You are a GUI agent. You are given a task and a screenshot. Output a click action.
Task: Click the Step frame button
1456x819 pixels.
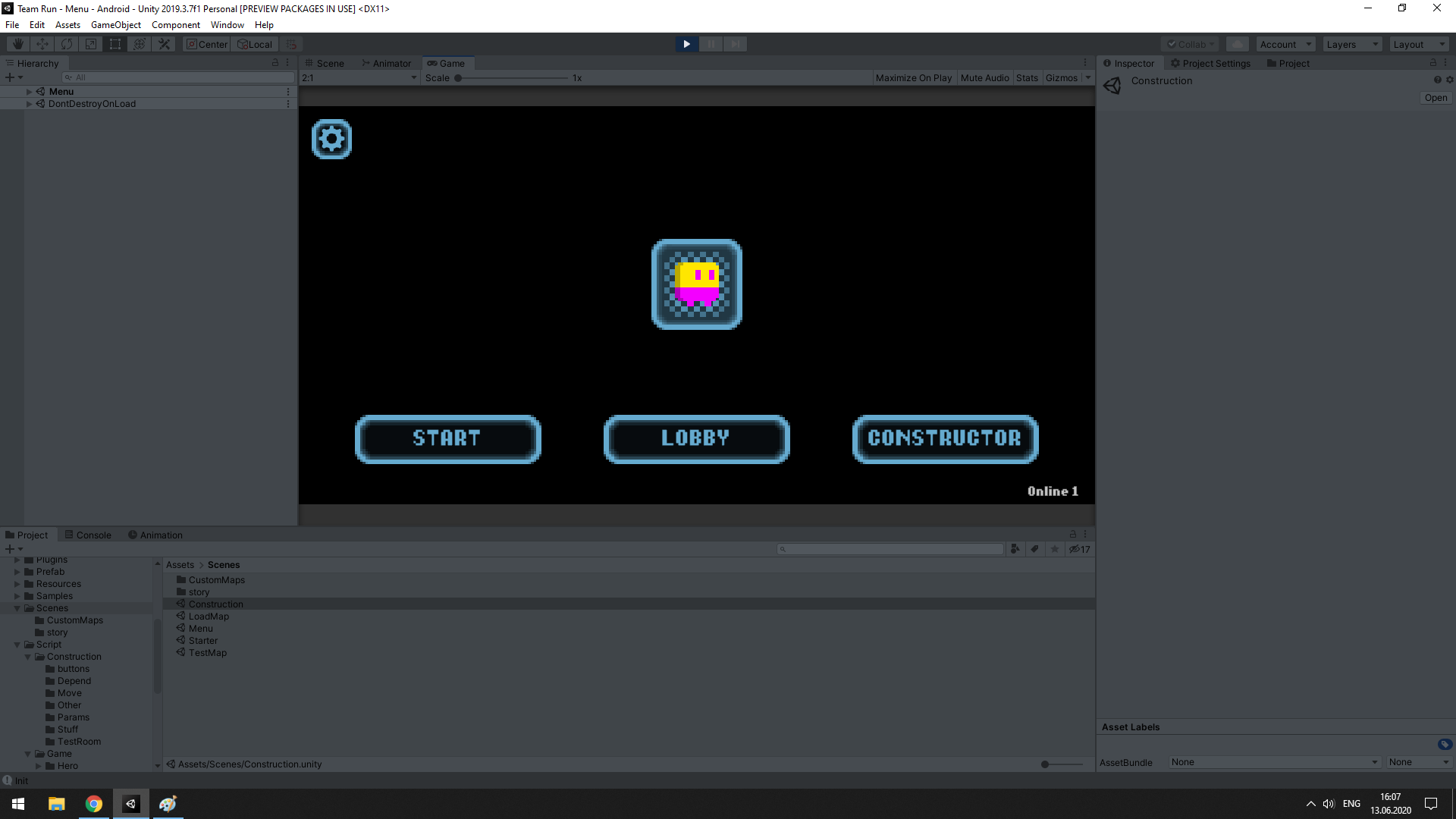pos(735,44)
